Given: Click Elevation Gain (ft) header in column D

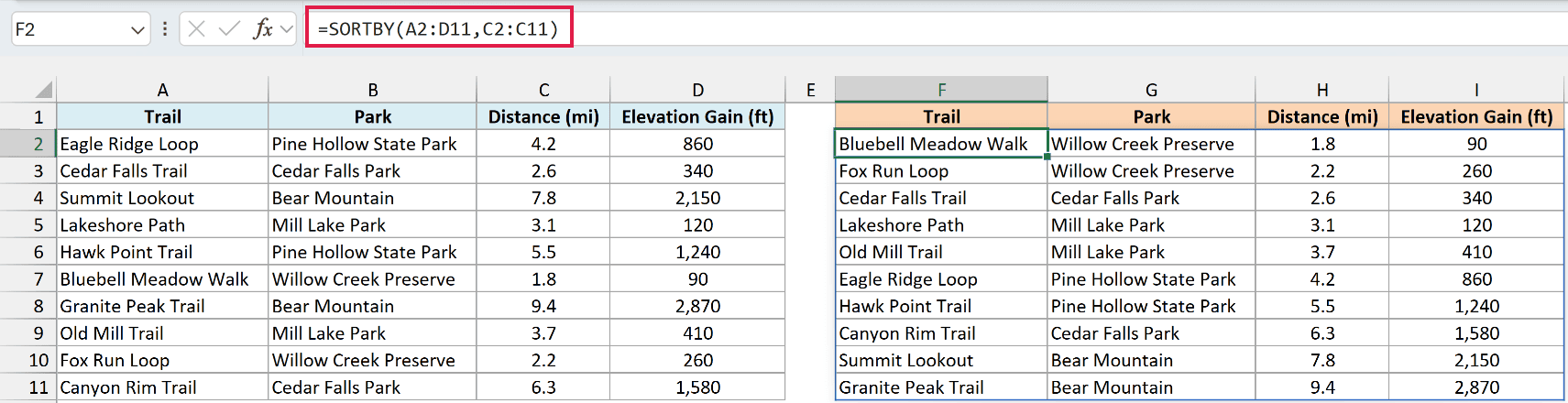Looking at the screenshot, I should [x=698, y=117].
